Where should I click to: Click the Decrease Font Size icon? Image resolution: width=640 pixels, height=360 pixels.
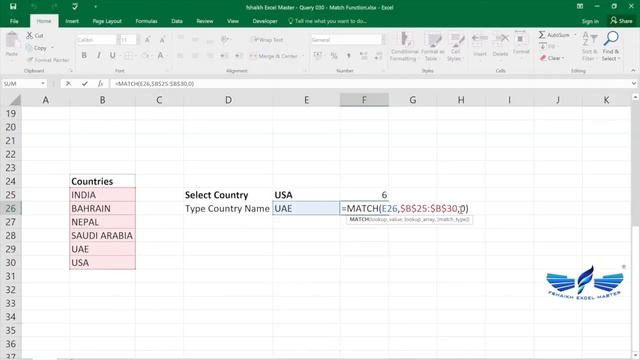coord(162,40)
